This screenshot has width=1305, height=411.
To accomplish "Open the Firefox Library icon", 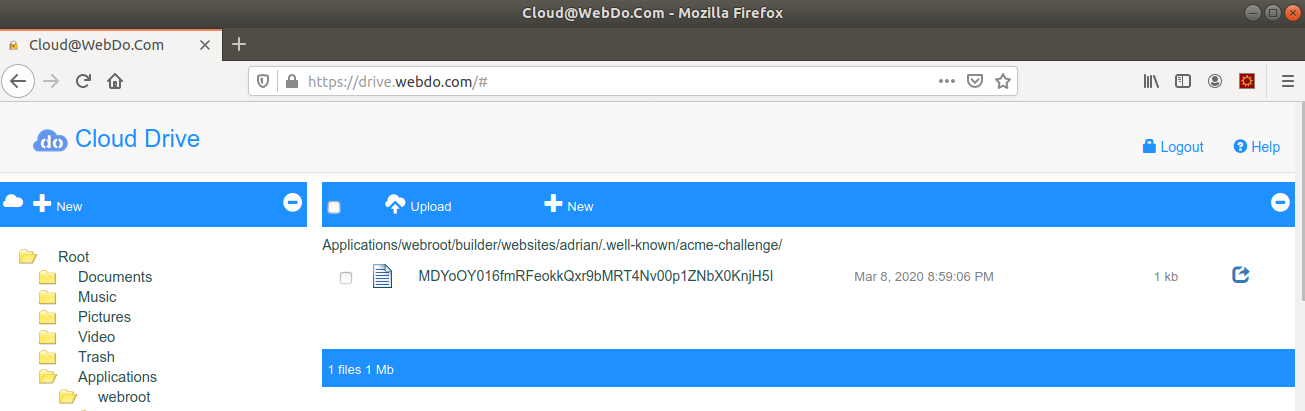I will pos(1151,81).
